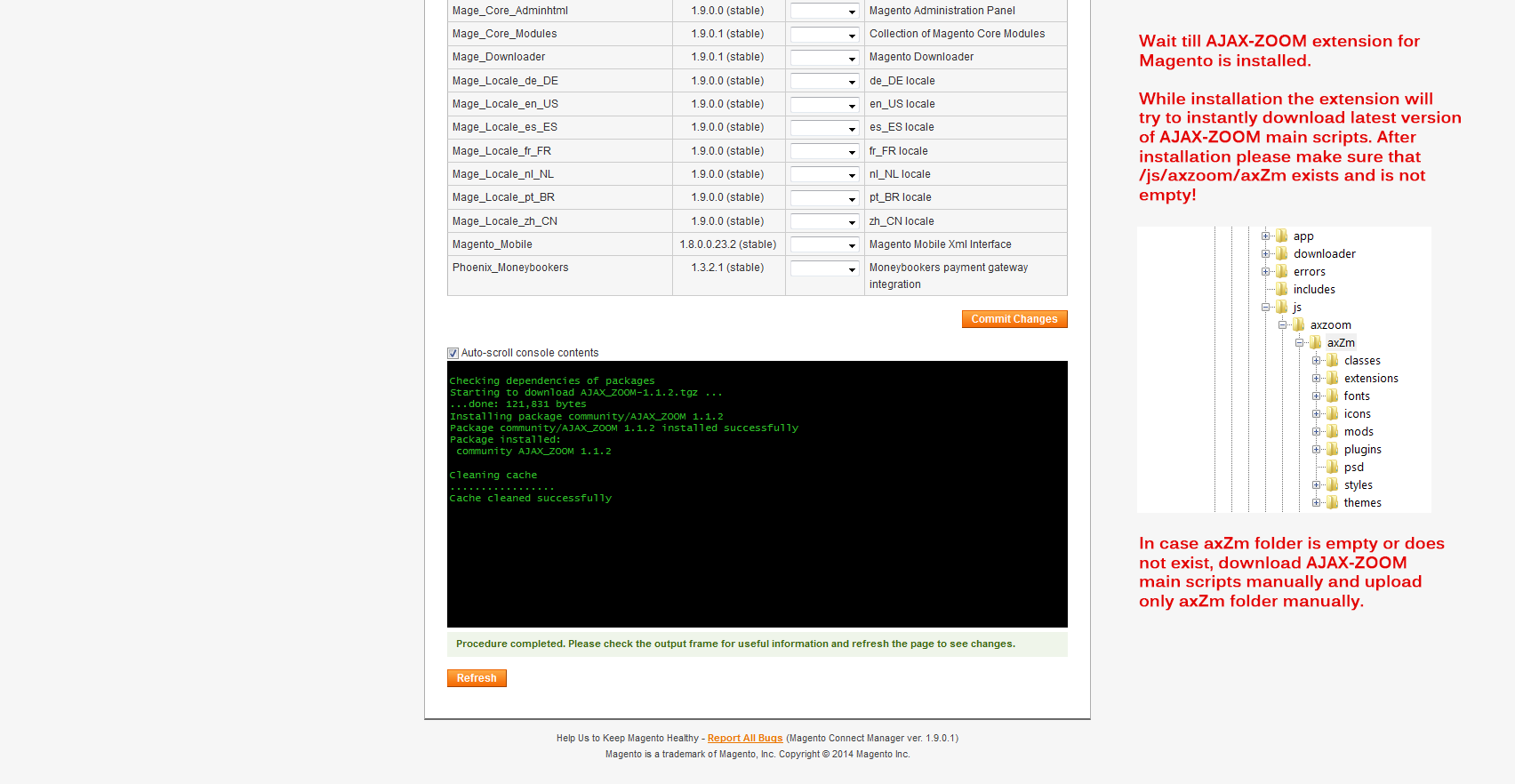The height and width of the screenshot is (784, 1515).
Task: Click the themes folder icon
Action: (1332, 502)
